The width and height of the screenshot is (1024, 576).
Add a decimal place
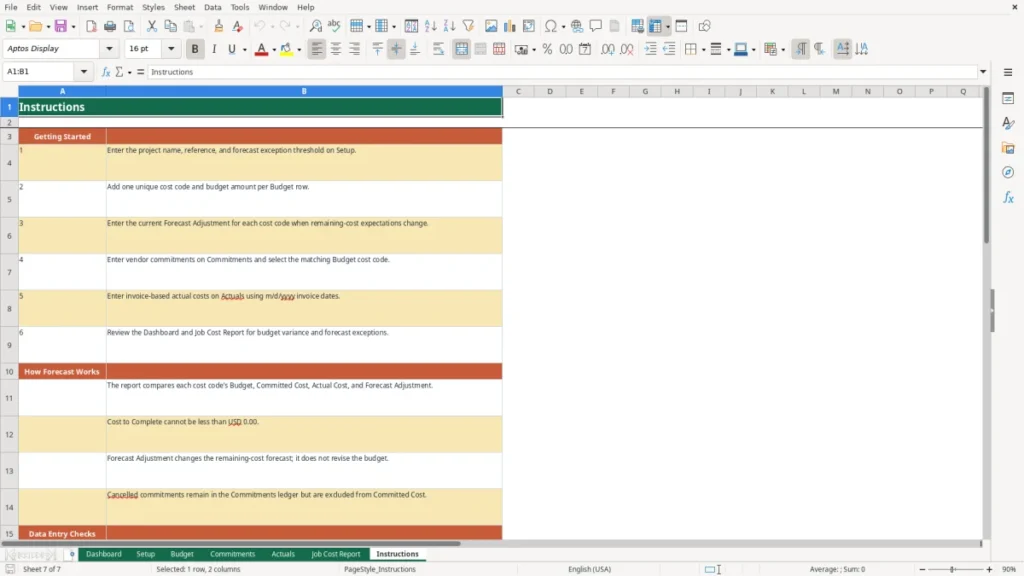click(x=607, y=49)
